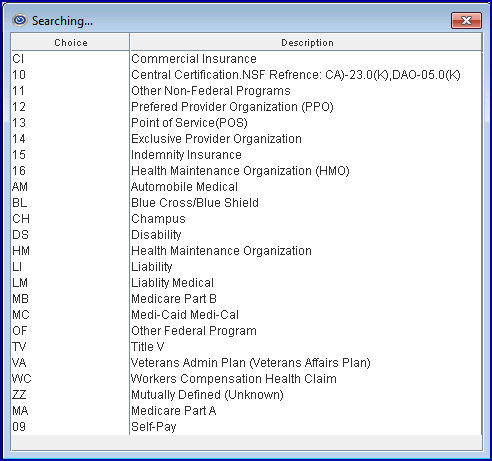Select Point of Service(POS) row
Screen dimensions: 492x461
[x=247, y=123]
